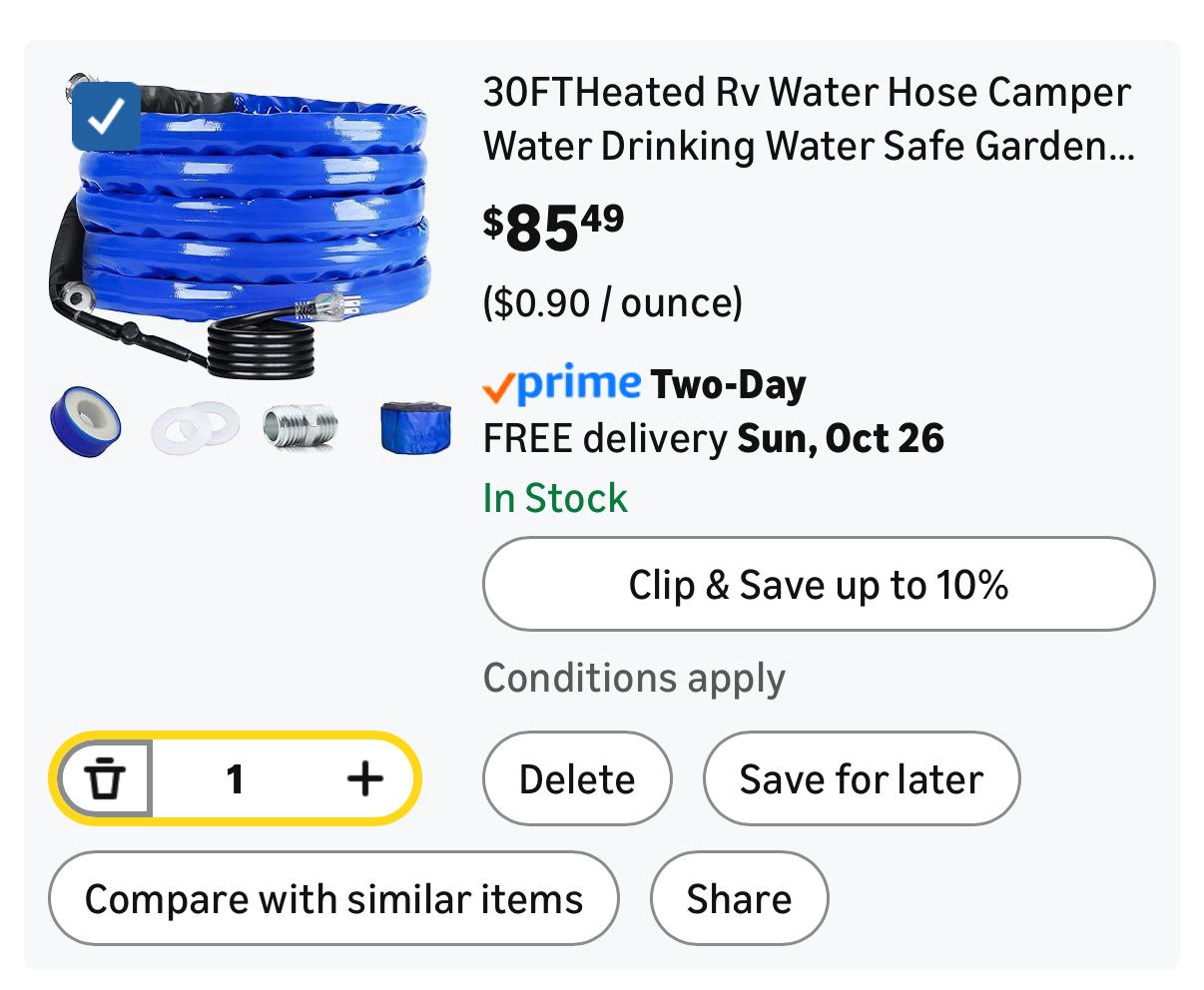View the Conditions apply details
The height and width of the screenshot is (990, 1204).
click(x=634, y=679)
